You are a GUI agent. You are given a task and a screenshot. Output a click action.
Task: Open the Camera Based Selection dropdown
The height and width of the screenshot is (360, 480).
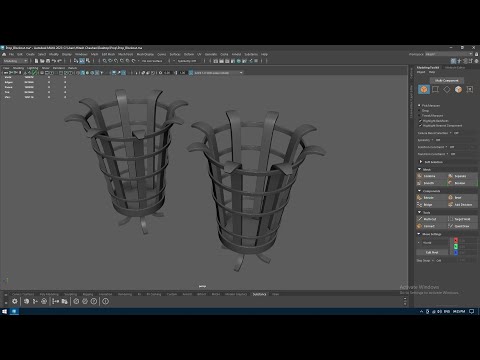[x=451, y=133]
